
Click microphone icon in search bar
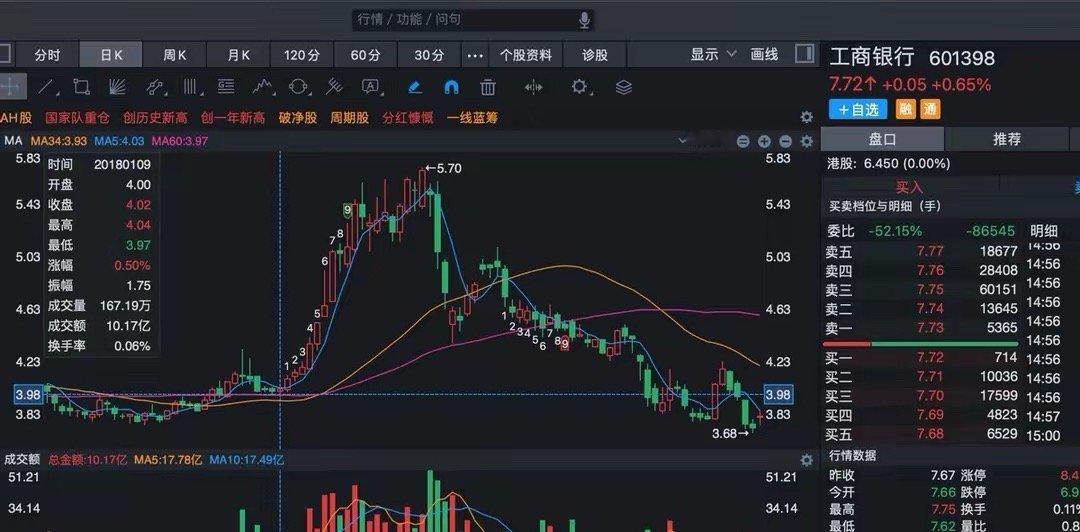[x=584, y=20]
